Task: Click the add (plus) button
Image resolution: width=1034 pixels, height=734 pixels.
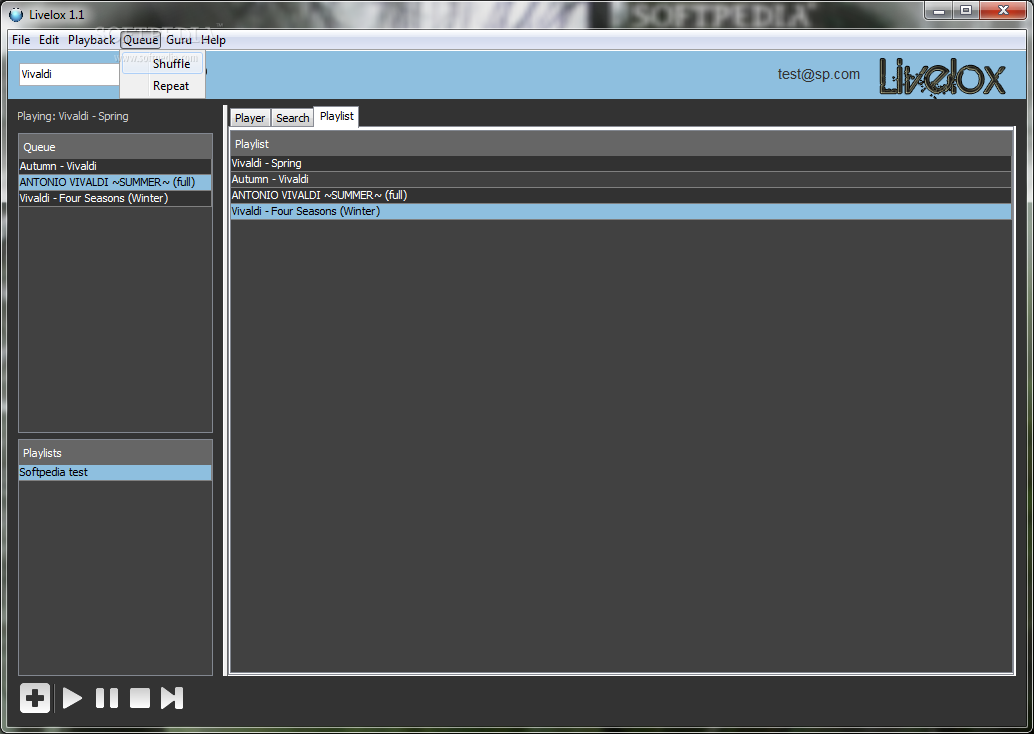Action: [x=35, y=698]
